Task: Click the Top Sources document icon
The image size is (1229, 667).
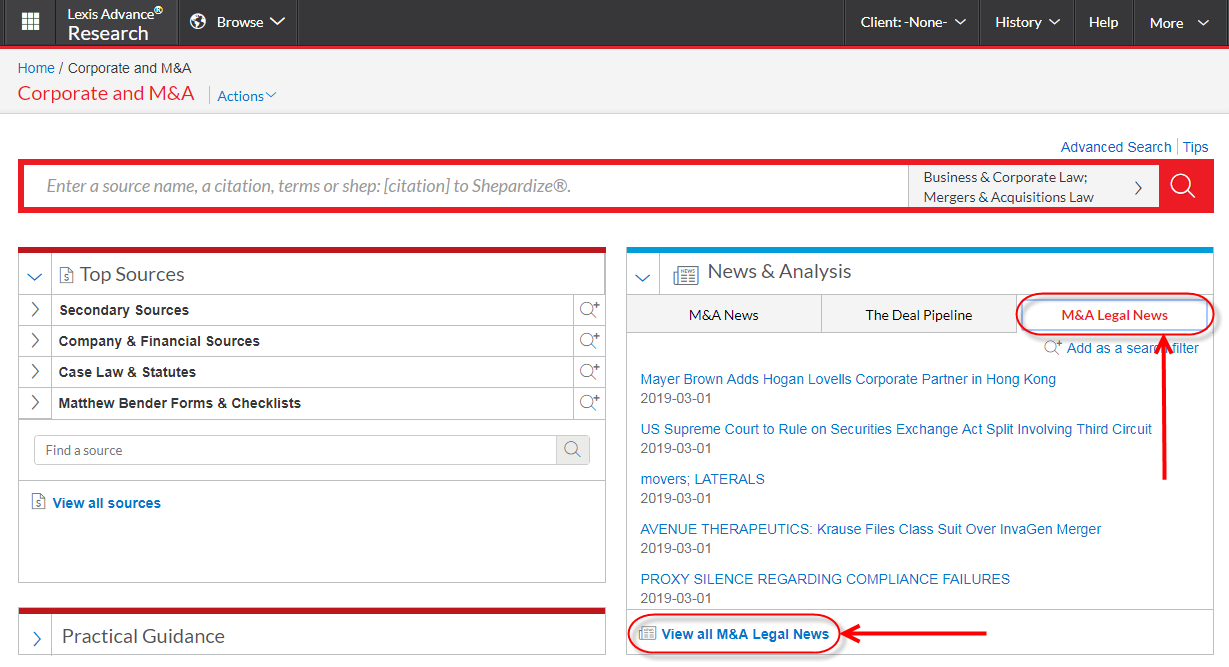Action: coord(67,275)
